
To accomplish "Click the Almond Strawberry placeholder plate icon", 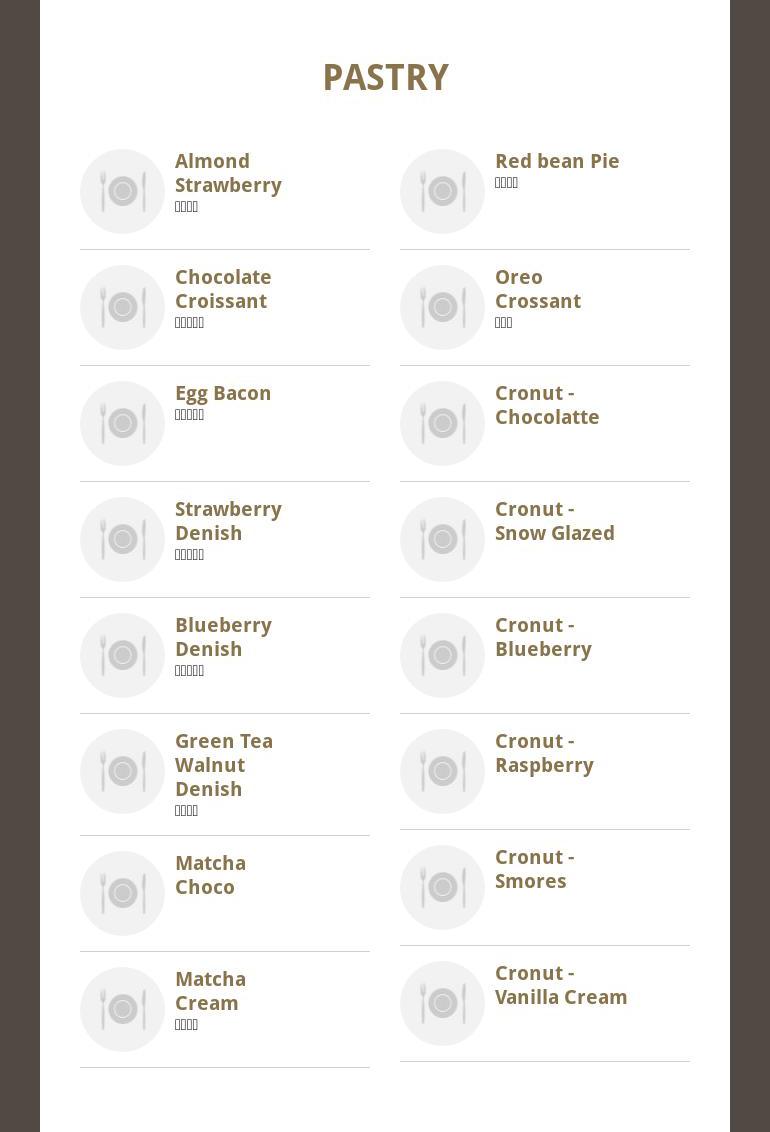I will [x=122, y=191].
